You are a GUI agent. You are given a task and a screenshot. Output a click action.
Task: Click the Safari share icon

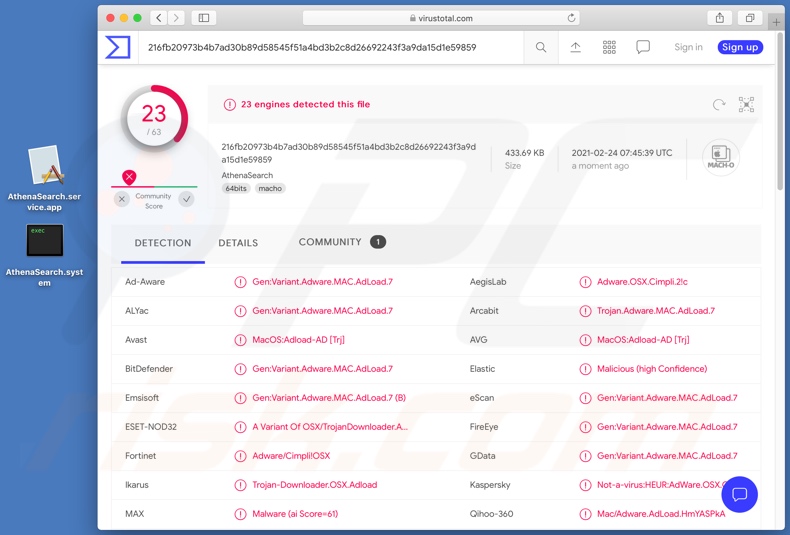click(719, 18)
